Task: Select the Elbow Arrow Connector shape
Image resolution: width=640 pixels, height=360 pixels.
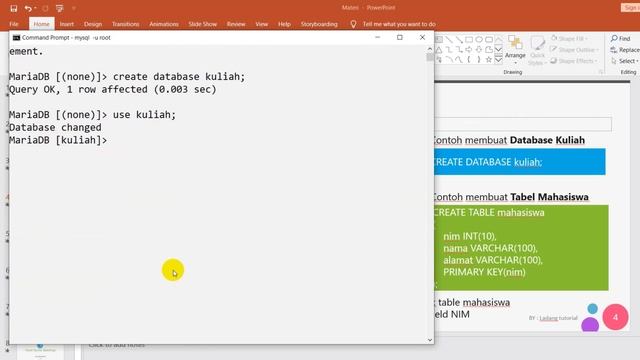Action: coord(459,50)
